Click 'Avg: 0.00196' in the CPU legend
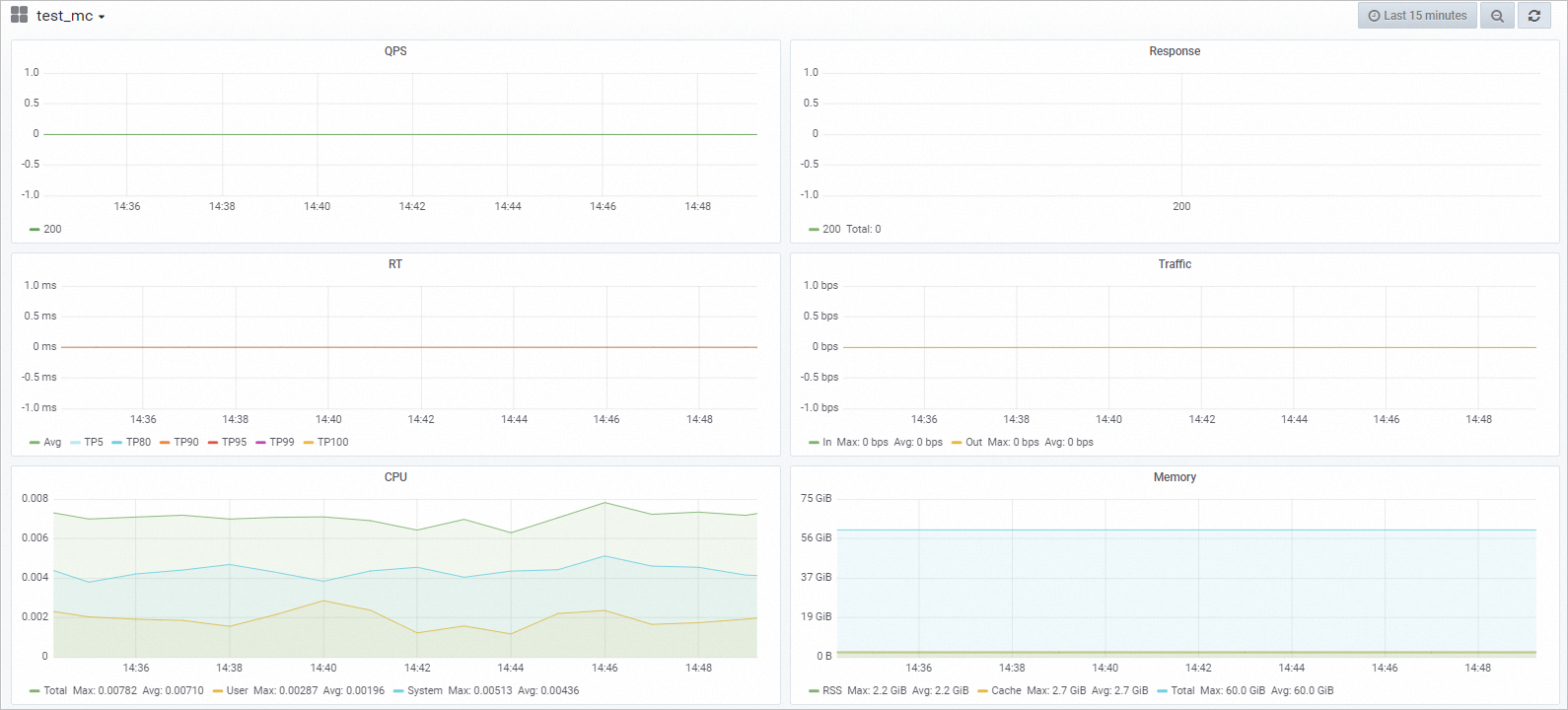Screen dimensions: 1568x710 click(x=352, y=690)
